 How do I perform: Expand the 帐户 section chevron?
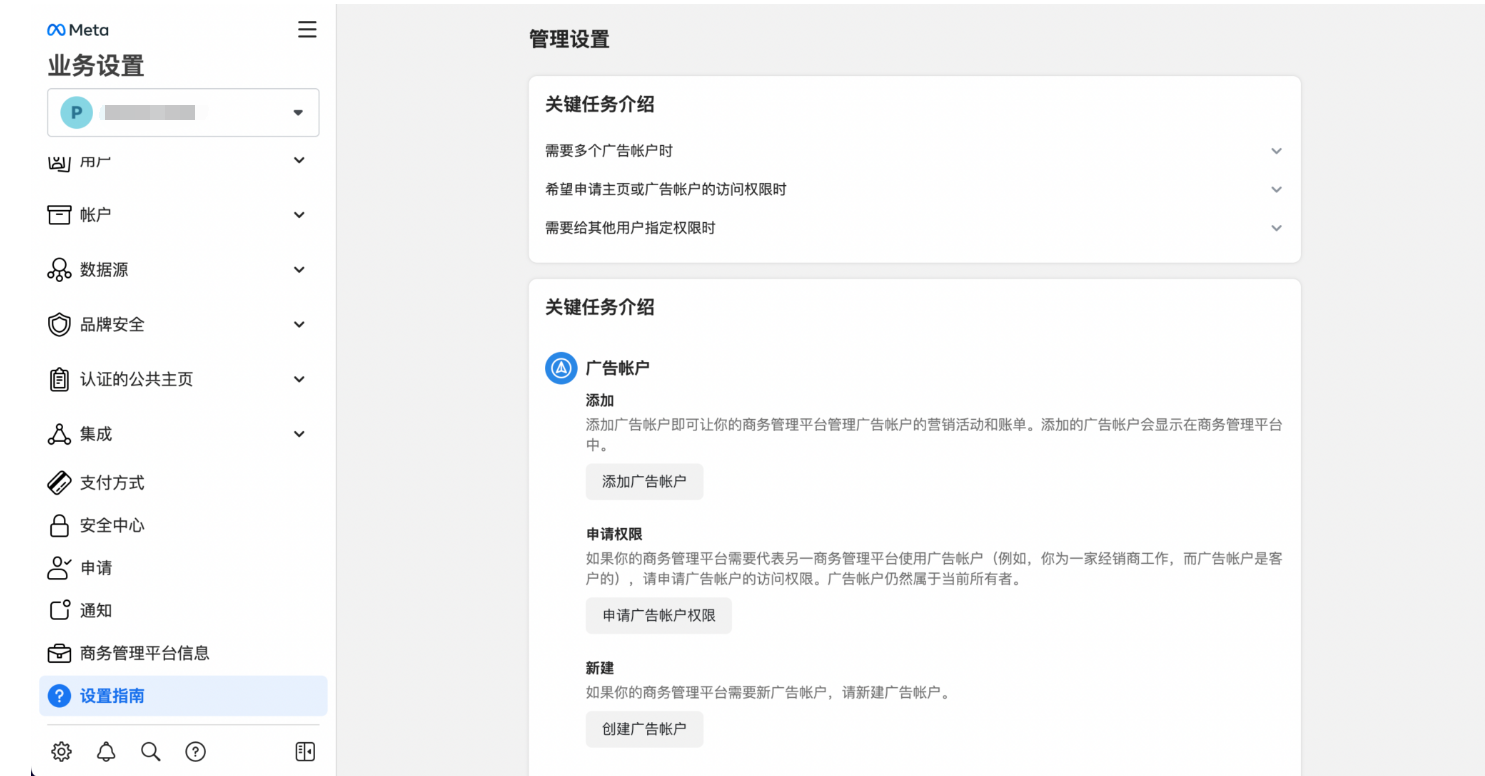point(299,215)
